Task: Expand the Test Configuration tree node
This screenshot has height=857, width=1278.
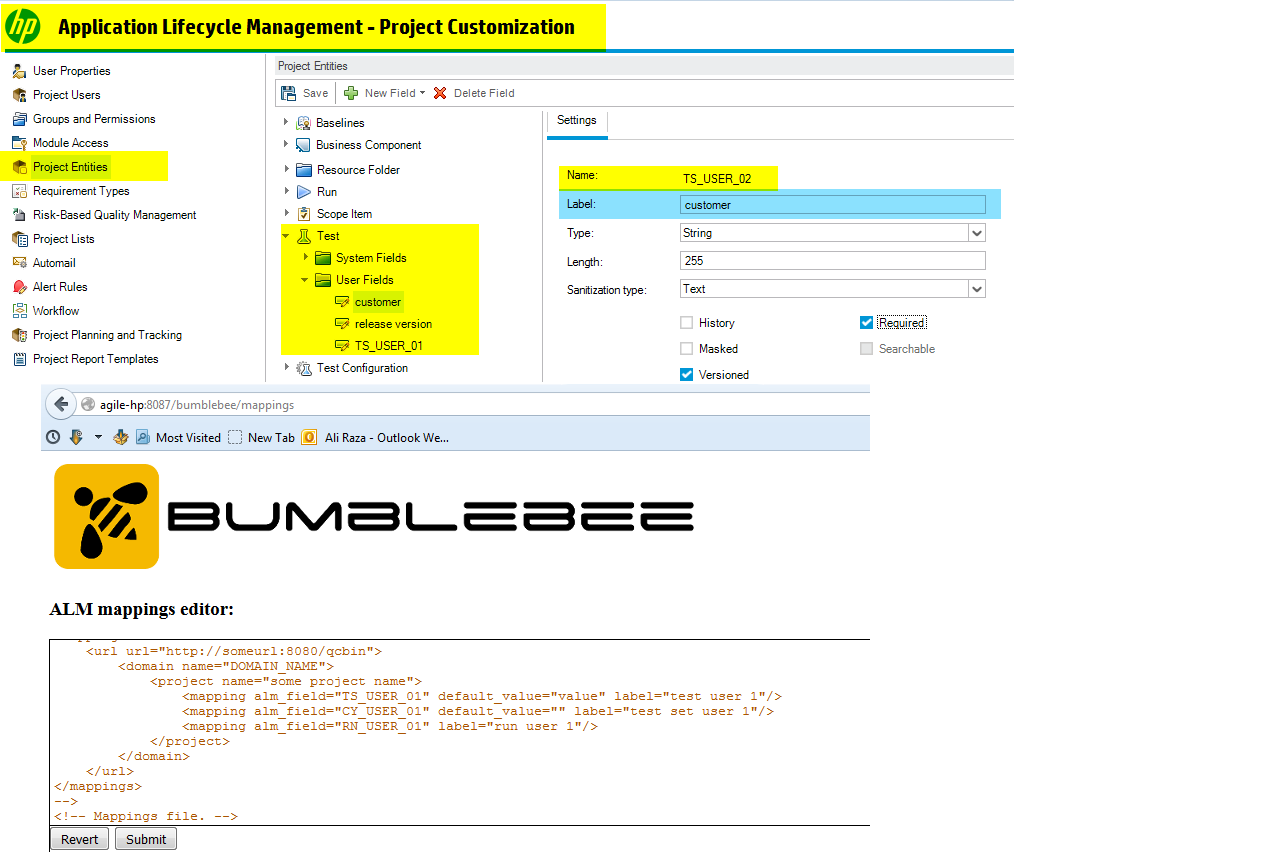Action: click(x=286, y=367)
